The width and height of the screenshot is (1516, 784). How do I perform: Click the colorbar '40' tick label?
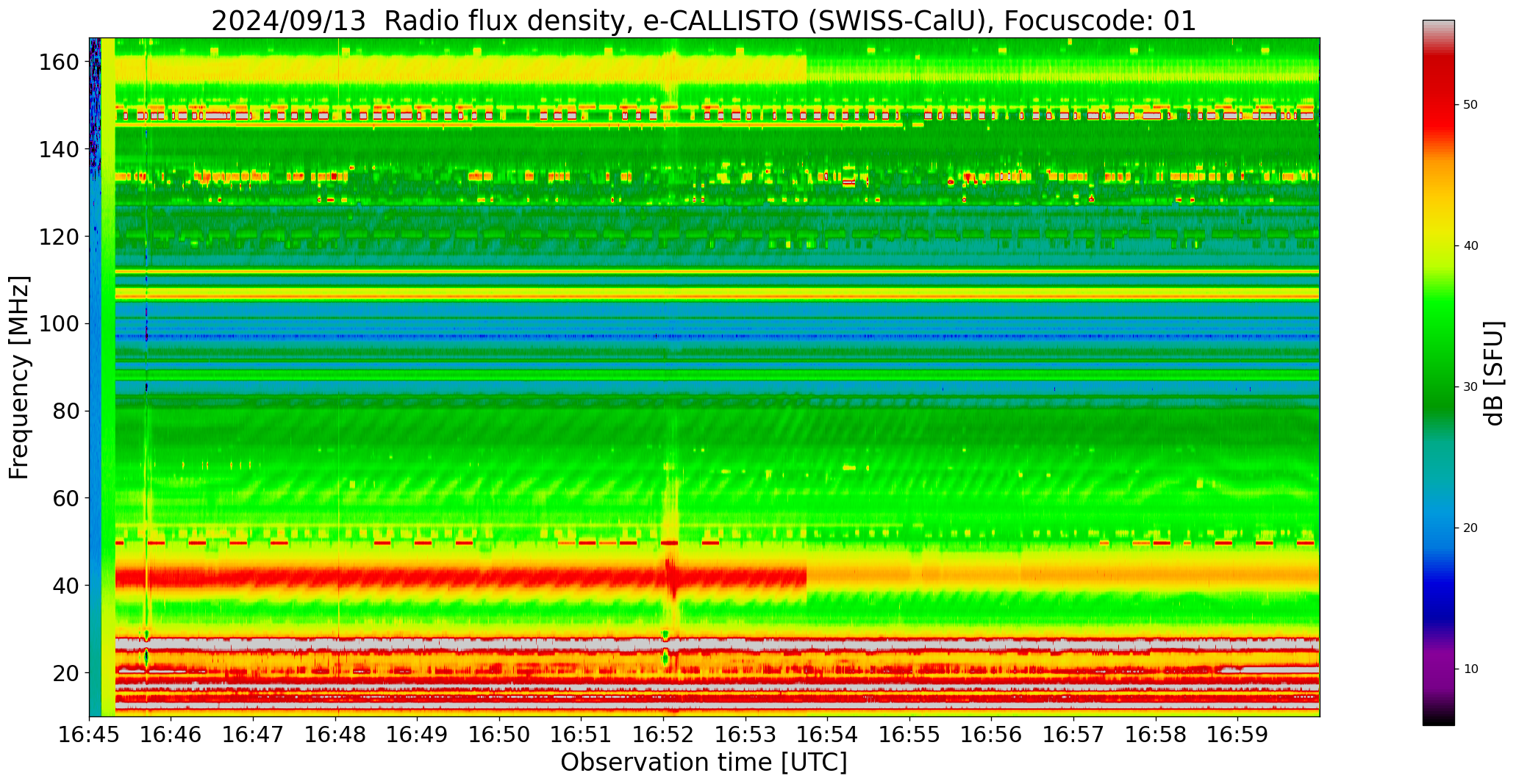coord(1470,246)
